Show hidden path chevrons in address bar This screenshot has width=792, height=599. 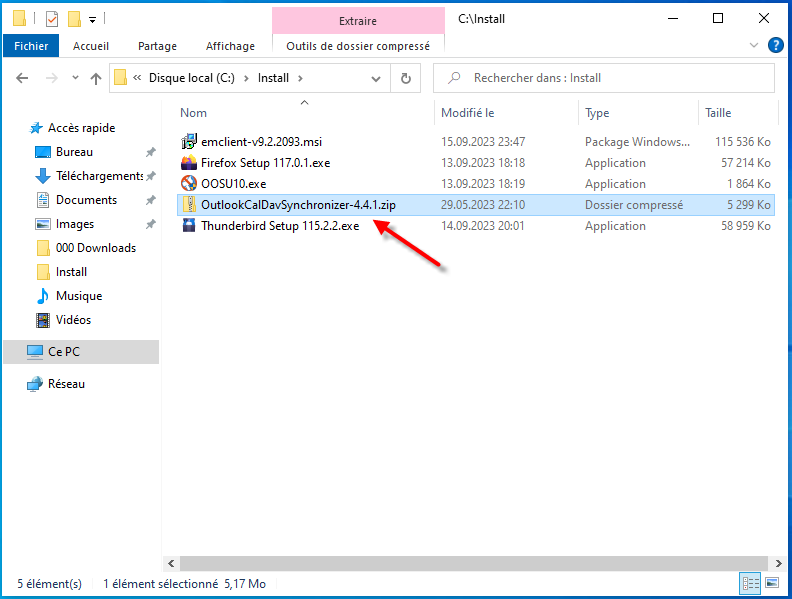point(137,78)
